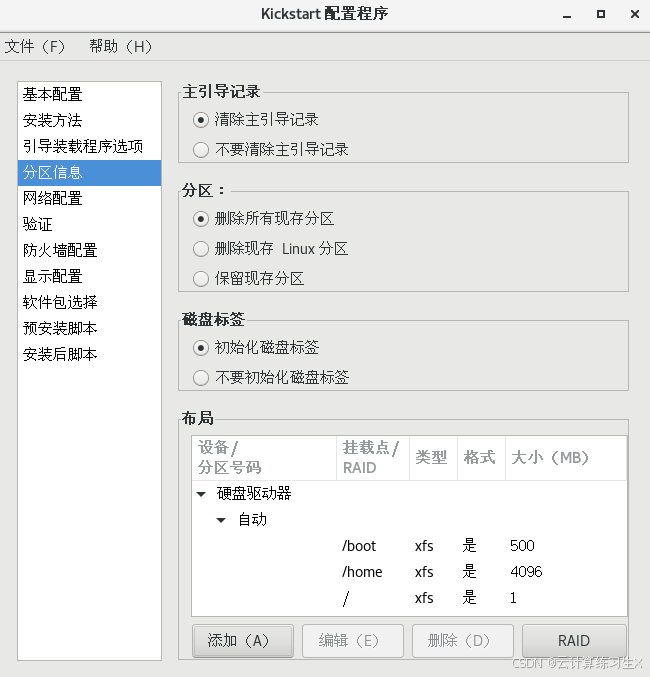This screenshot has width=650, height=677.
Task: Open 预安装脚本 section
Action: point(89,329)
